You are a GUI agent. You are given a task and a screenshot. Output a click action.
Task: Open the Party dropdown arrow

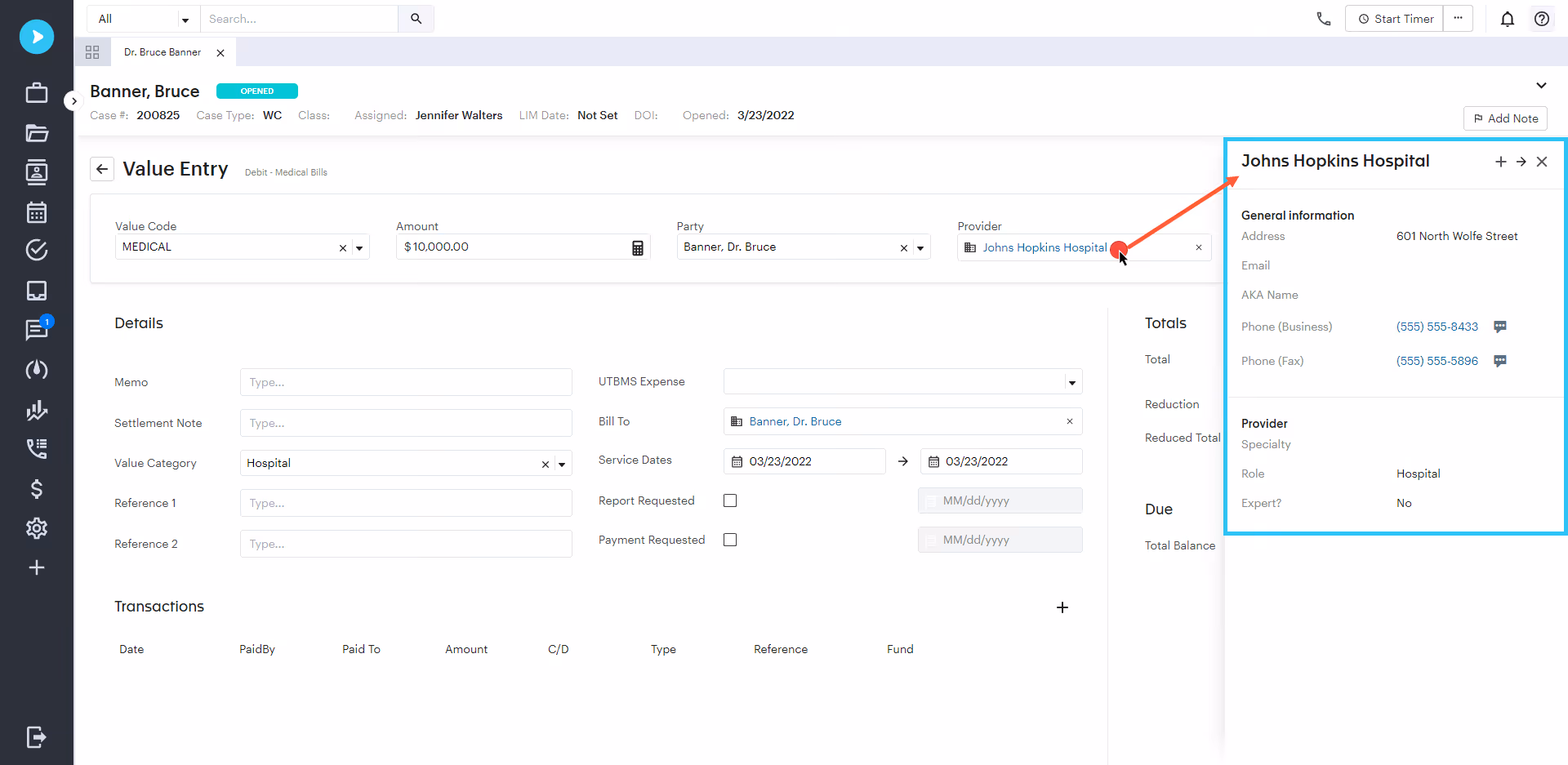(920, 248)
